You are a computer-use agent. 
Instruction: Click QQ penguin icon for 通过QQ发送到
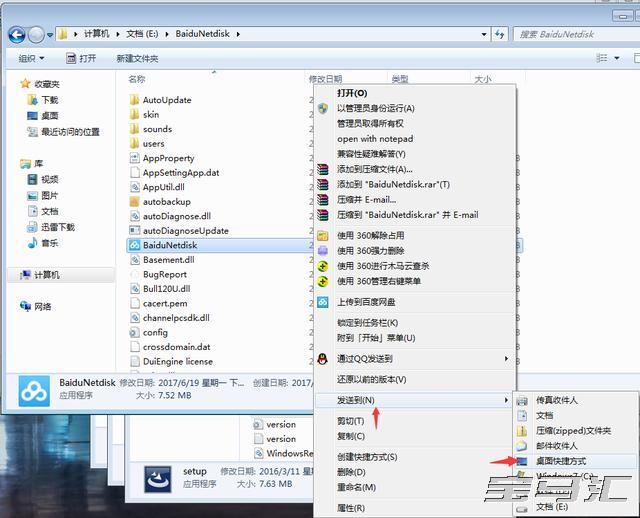323,359
